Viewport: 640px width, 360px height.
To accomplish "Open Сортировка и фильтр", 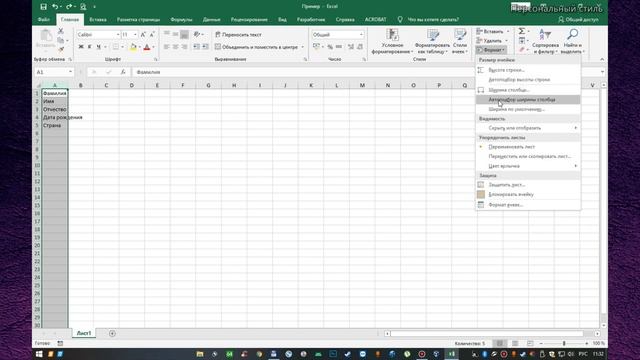I will (545, 41).
